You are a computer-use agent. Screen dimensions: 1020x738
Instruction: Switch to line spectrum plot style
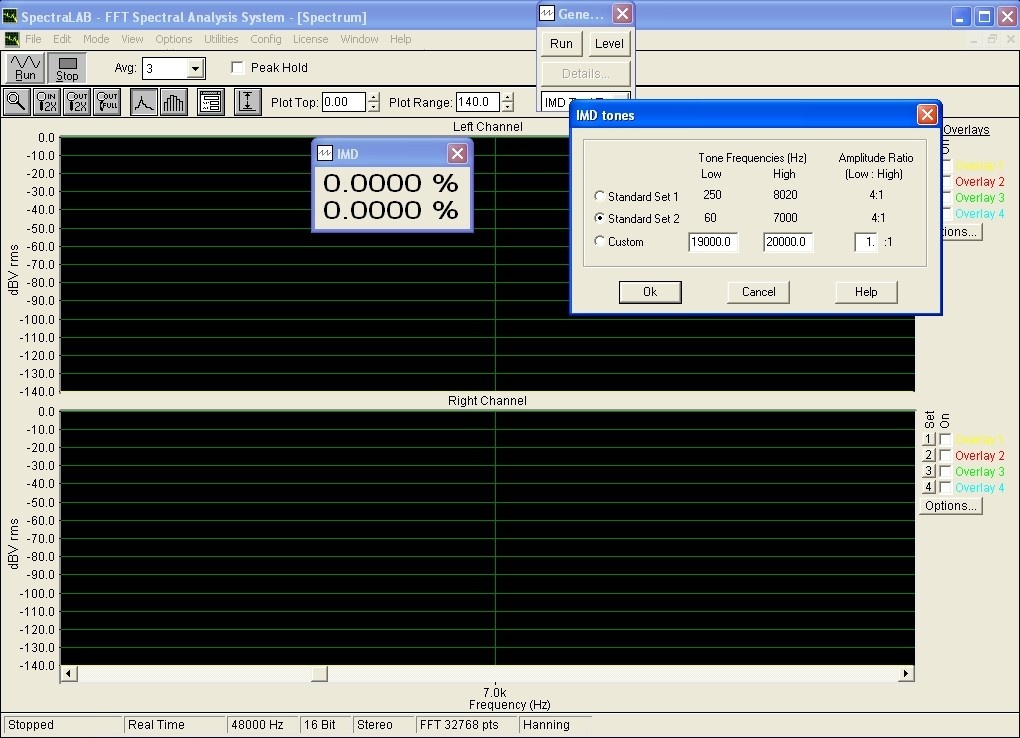143,102
